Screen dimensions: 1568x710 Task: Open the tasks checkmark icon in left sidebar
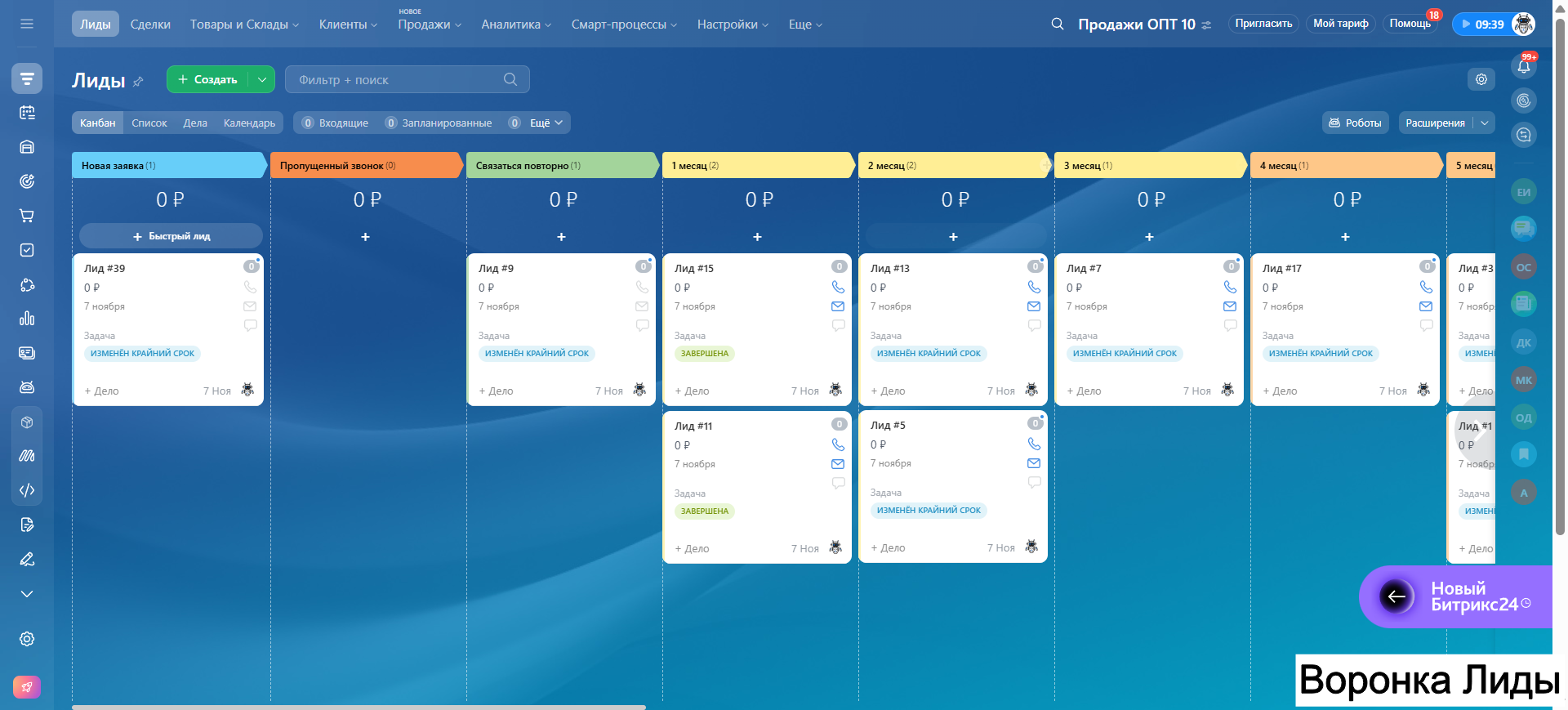27,250
